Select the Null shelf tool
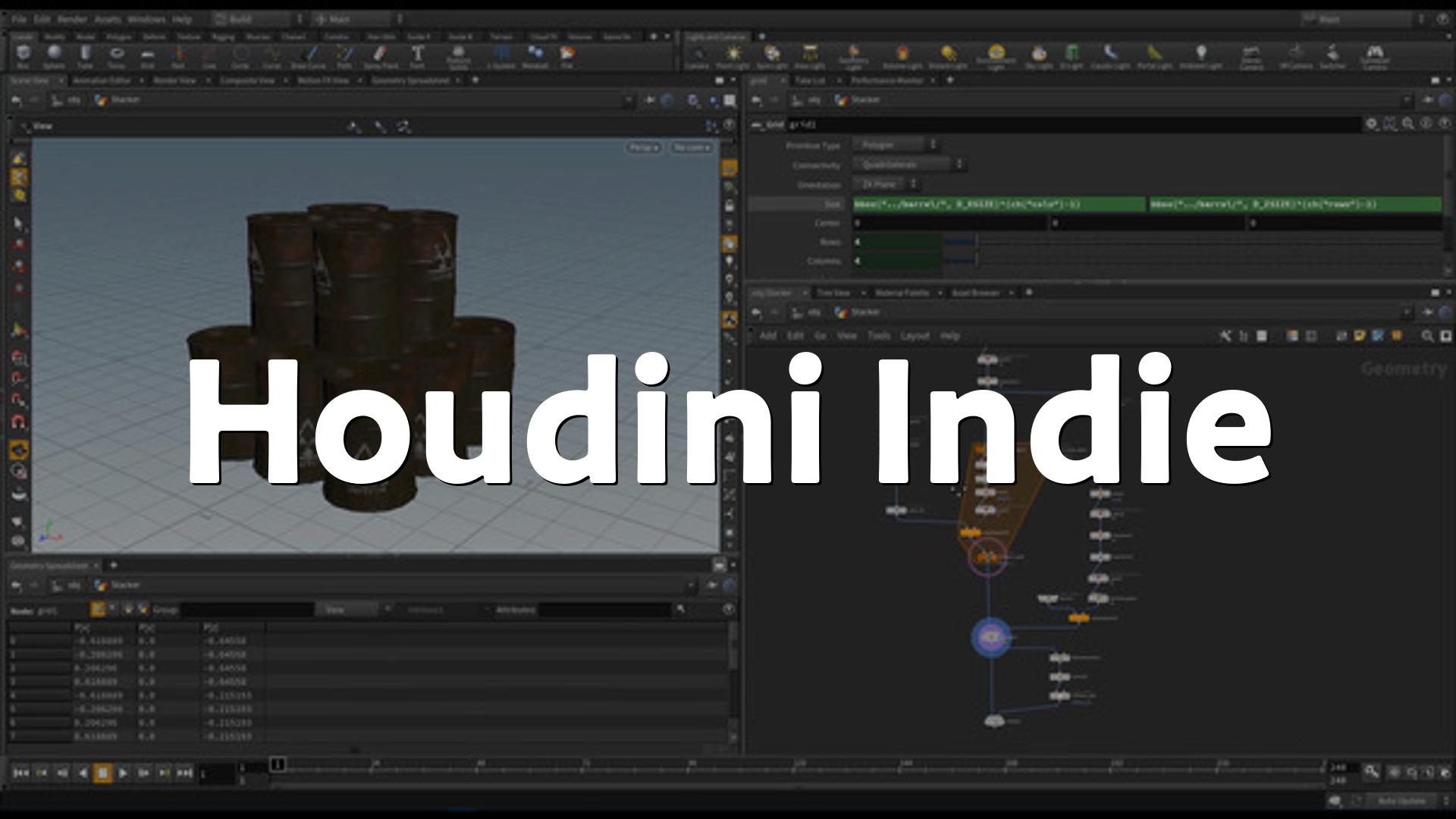This screenshot has height=819, width=1456. (x=178, y=56)
